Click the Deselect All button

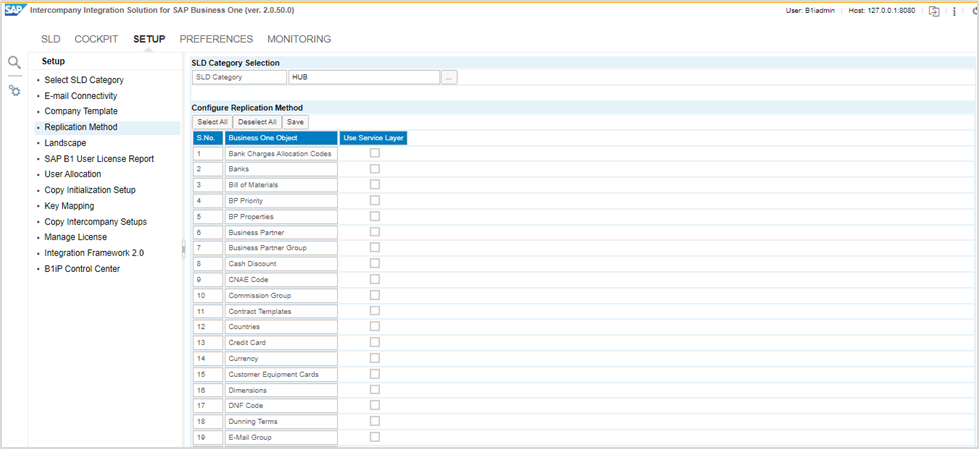(257, 122)
